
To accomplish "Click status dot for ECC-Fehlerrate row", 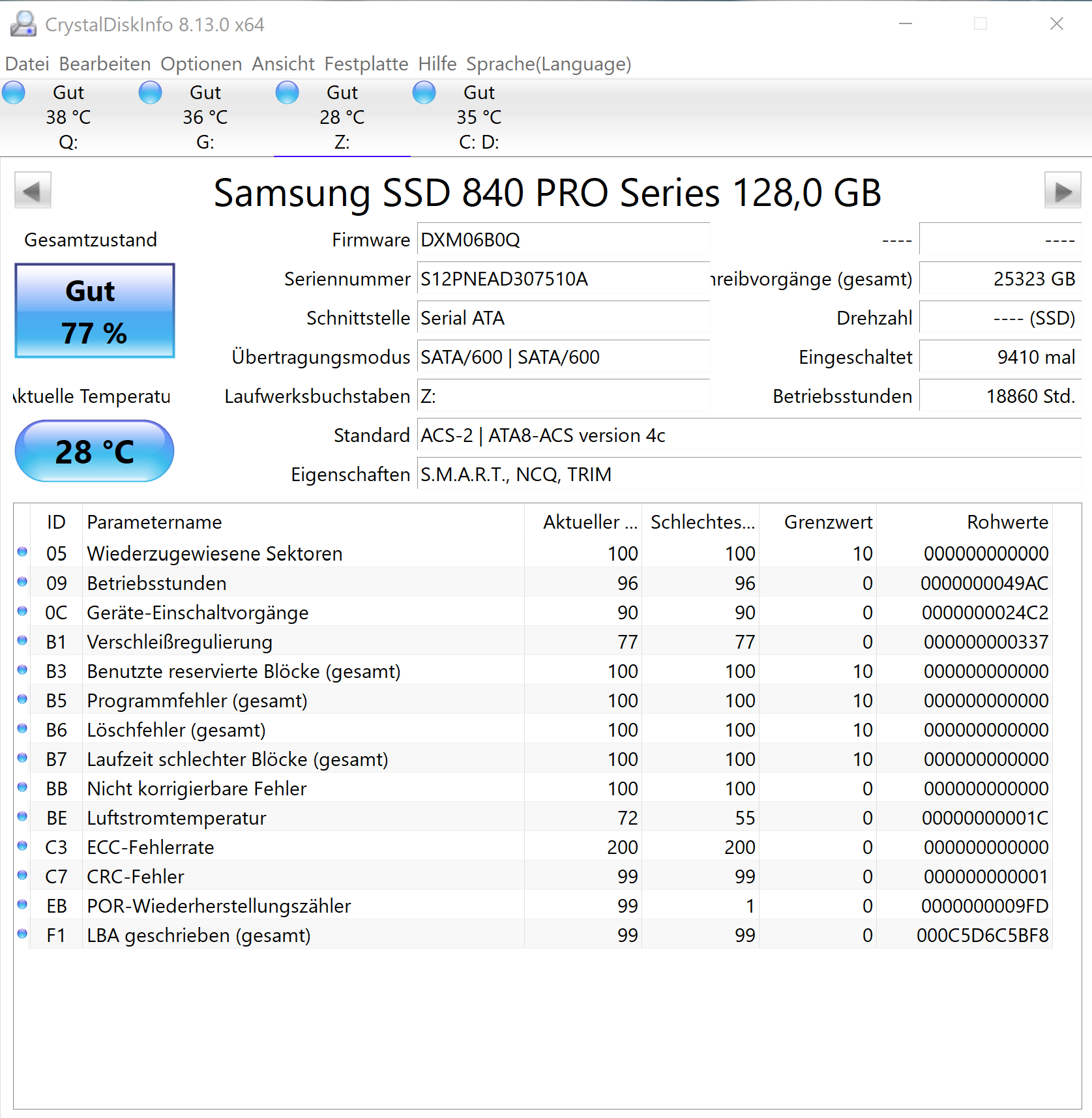I will coord(22,846).
